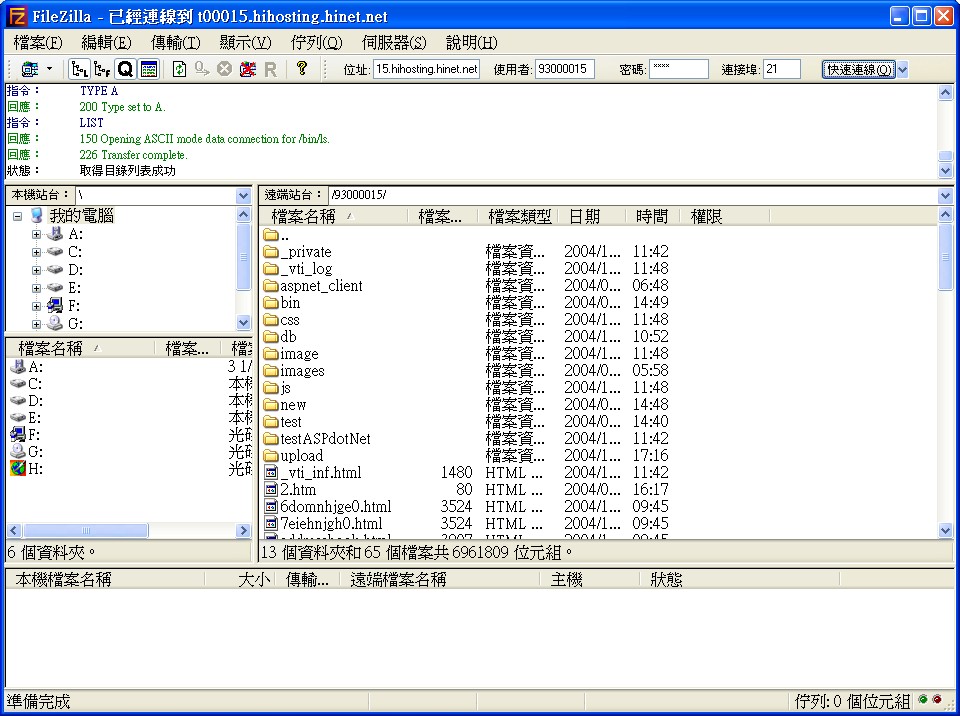The width and height of the screenshot is (960, 716).
Task: Refresh the file listing
Action: click(x=179, y=69)
